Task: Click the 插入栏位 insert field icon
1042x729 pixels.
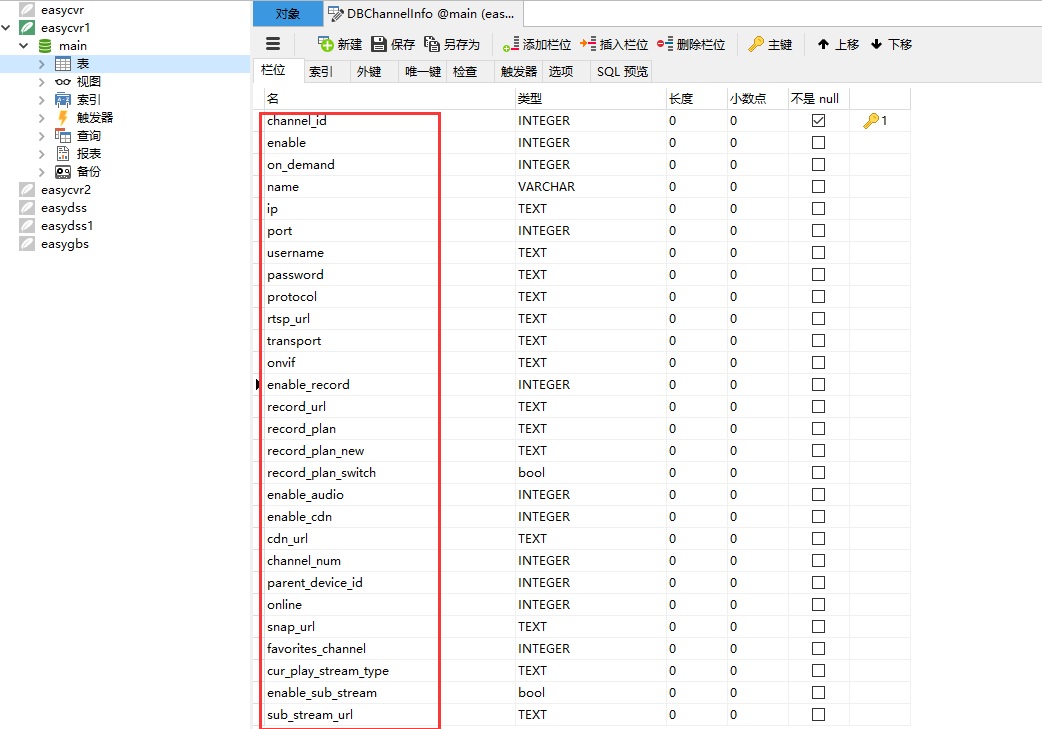Action: coord(588,45)
